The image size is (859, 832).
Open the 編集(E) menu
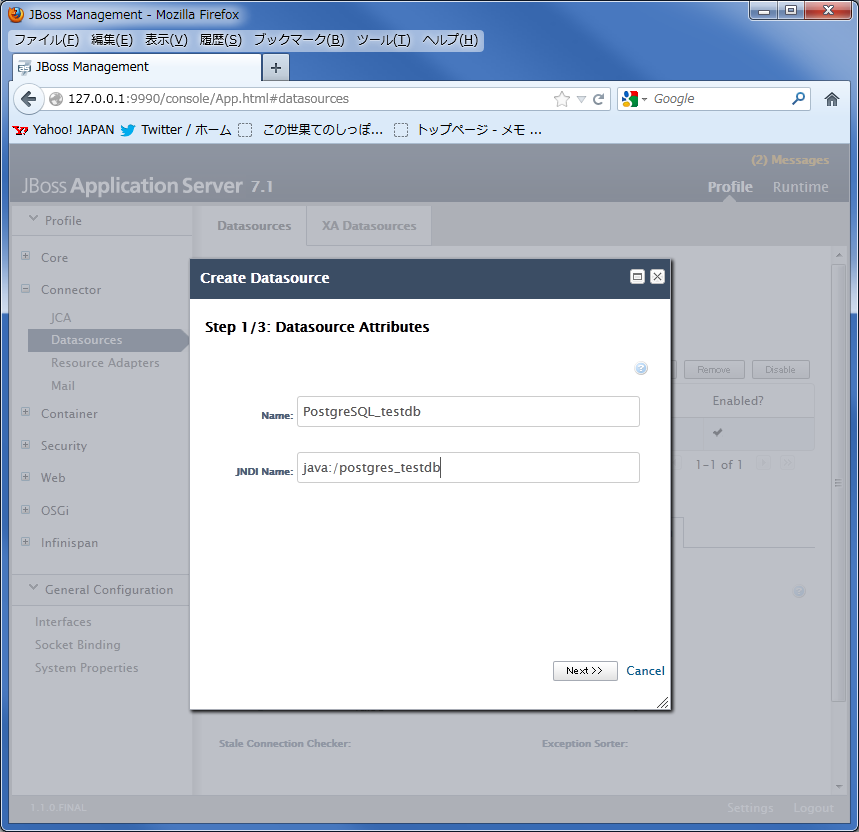(112, 40)
